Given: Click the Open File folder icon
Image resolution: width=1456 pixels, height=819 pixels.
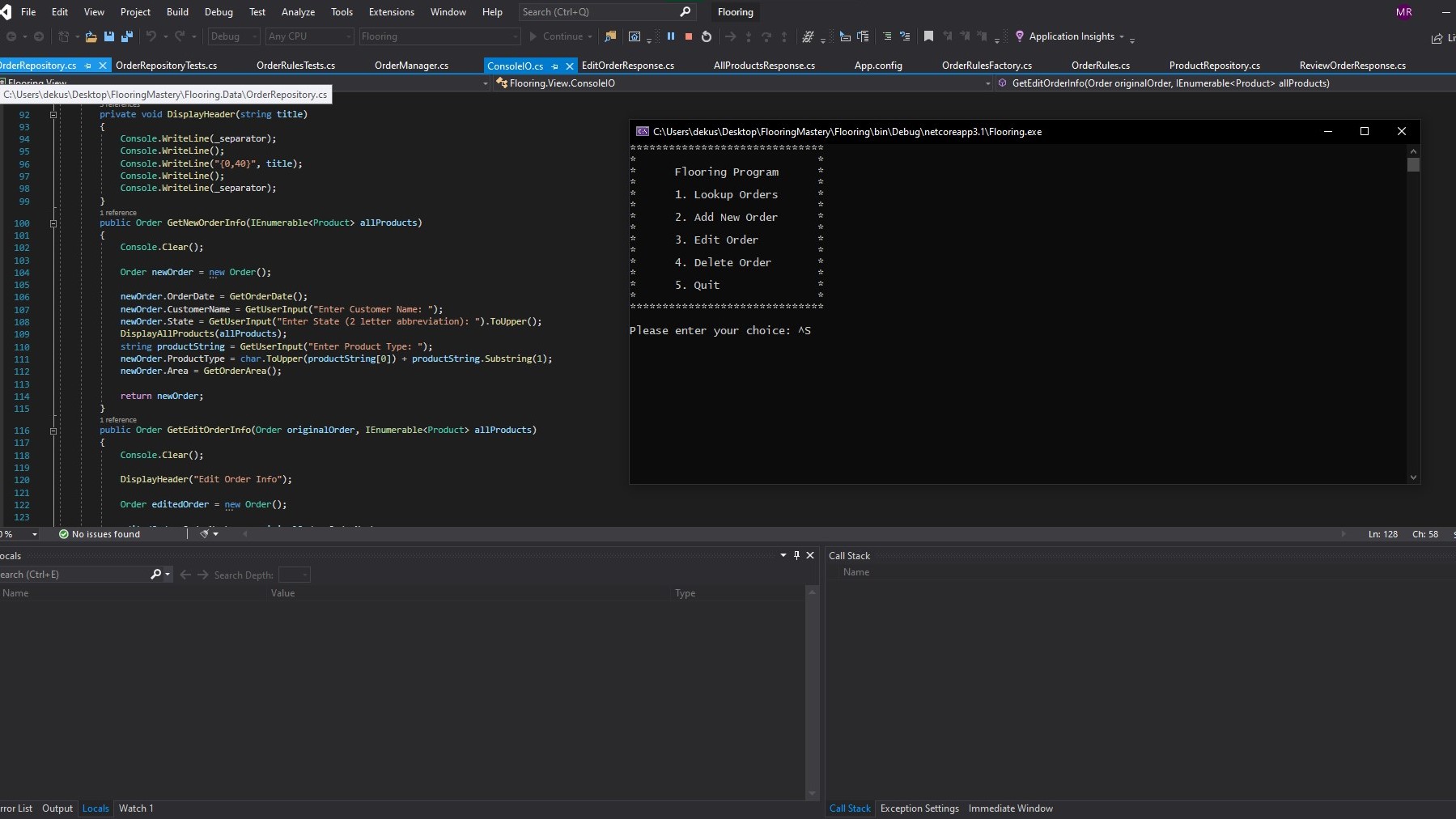Looking at the screenshot, I should (91, 36).
